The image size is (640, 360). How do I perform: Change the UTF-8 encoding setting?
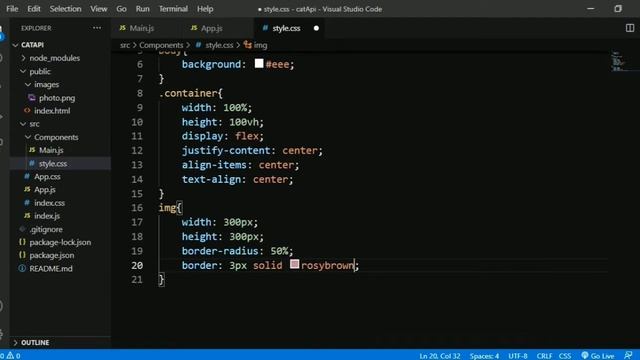tap(518, 356)
